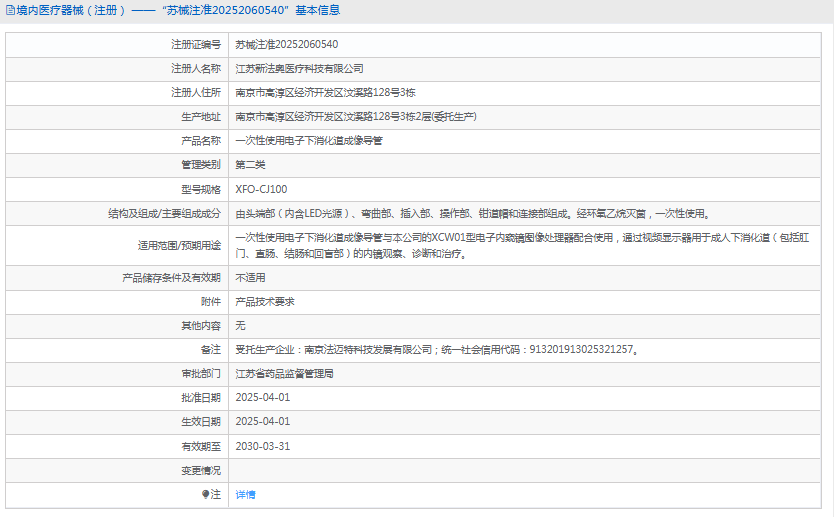Select remark text with credit code 913201913025321257
Image resolution: width=834 pixels, height=517 pixels.
tap(437, 349)
